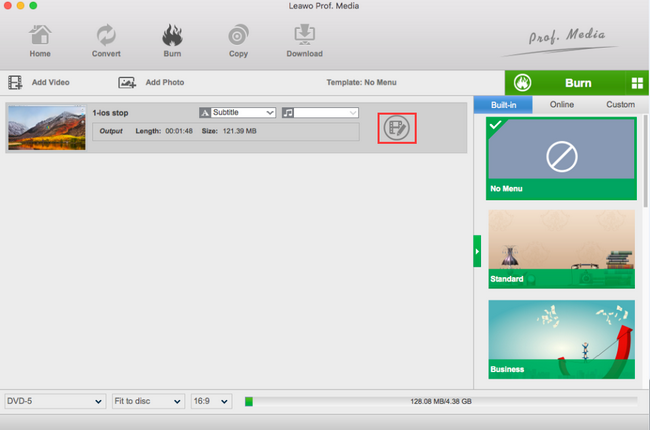Click the green Burn button

pos(565,83)
